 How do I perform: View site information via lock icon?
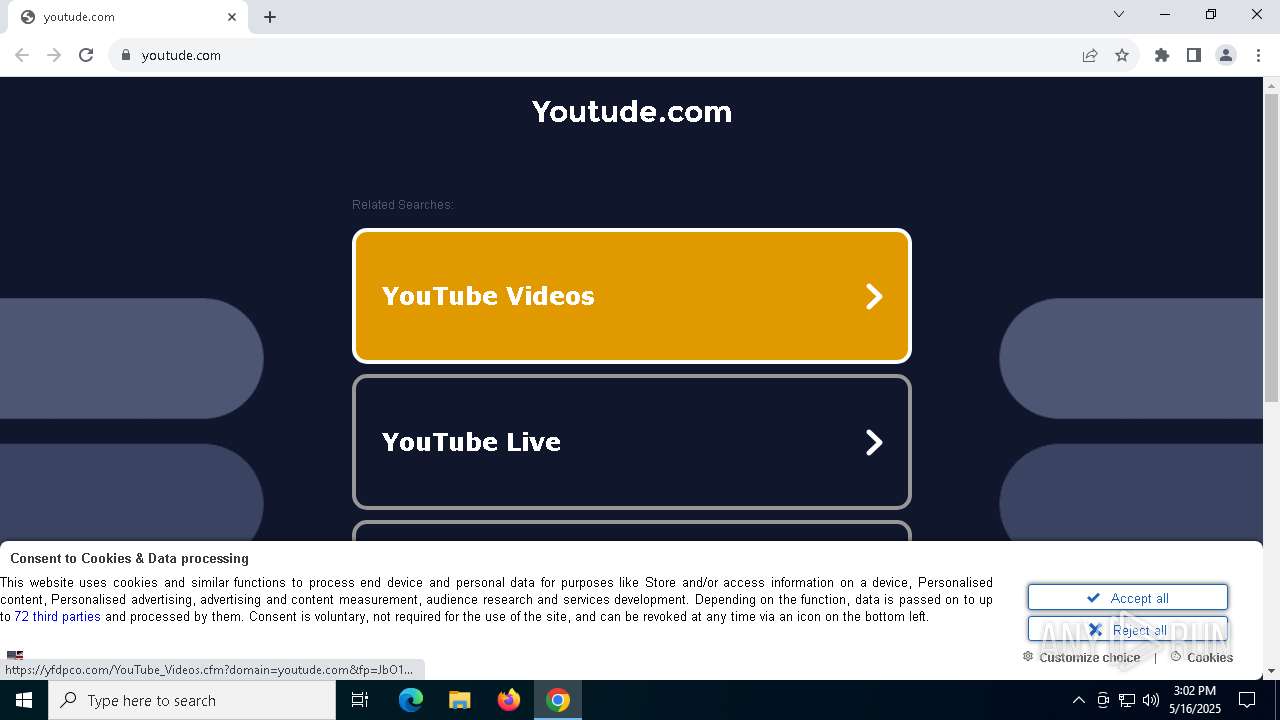(126, 55)
